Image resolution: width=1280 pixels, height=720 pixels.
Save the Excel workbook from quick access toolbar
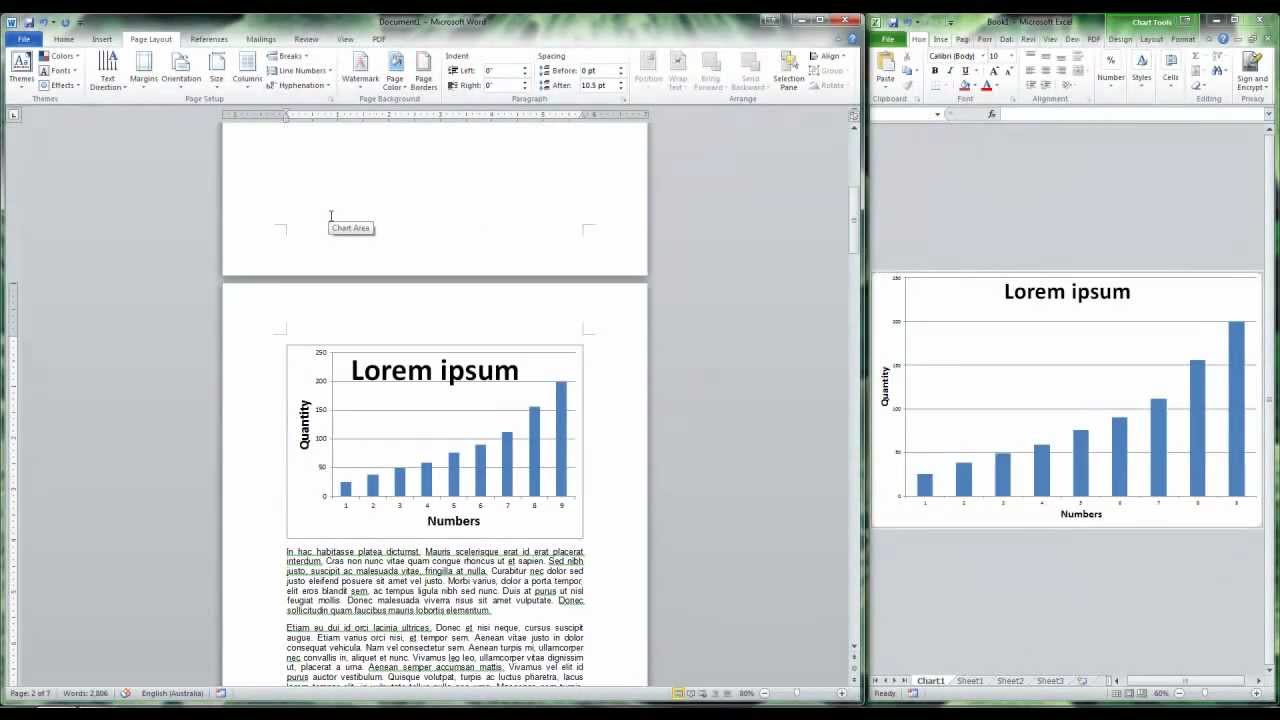(x=891, y=22)
